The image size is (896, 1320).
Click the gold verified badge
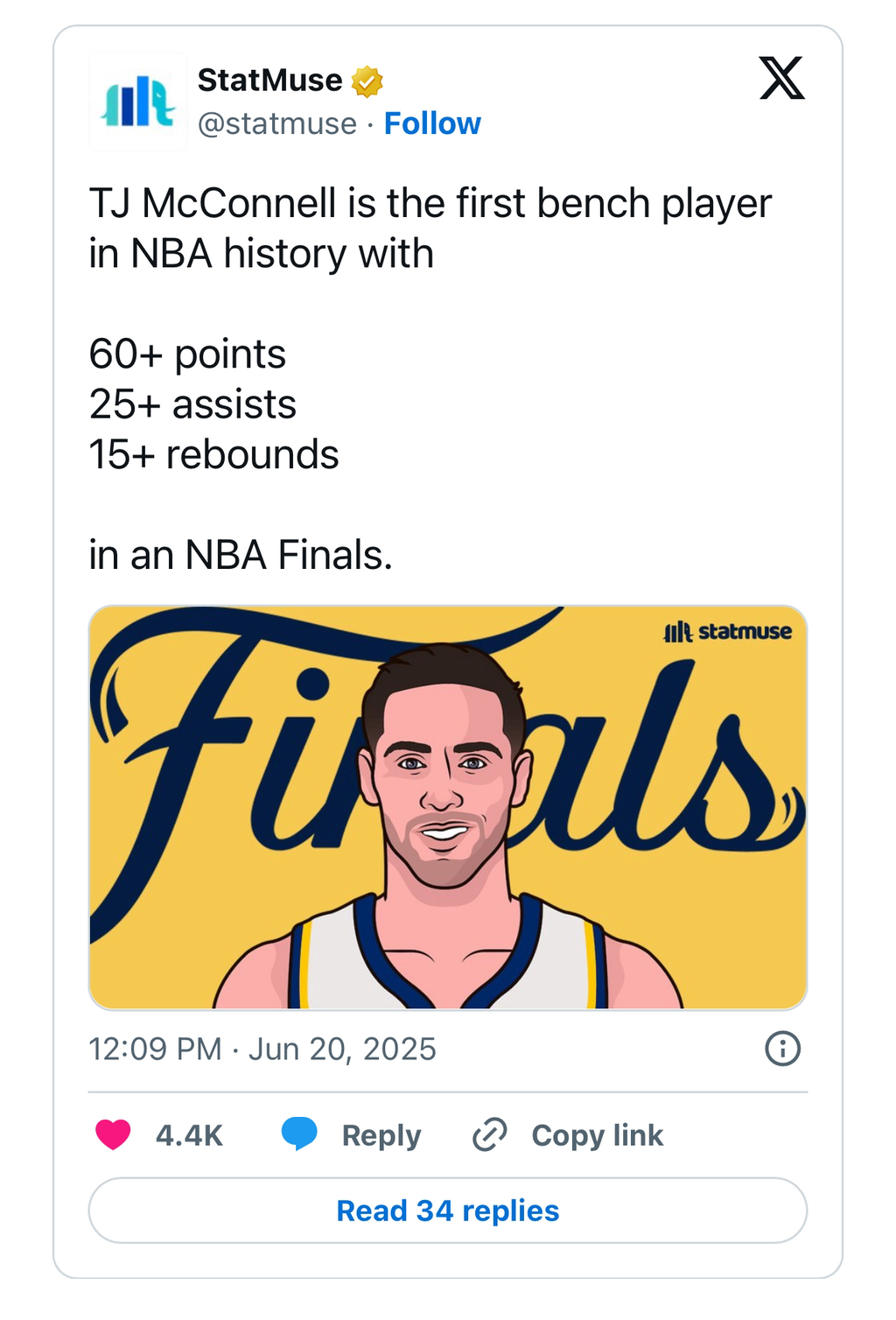tap(367, 81)
